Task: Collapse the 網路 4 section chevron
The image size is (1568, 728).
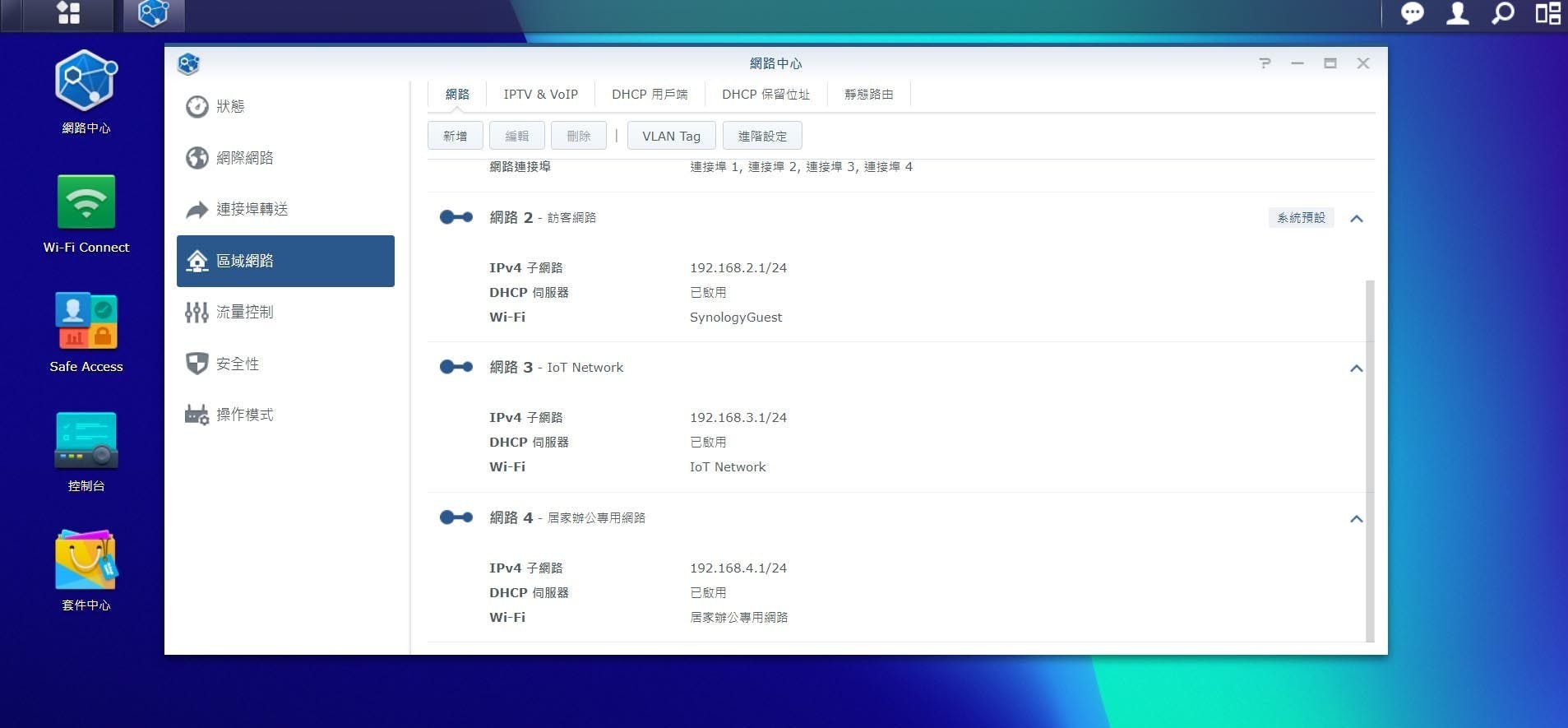Action: (1356, 519)
